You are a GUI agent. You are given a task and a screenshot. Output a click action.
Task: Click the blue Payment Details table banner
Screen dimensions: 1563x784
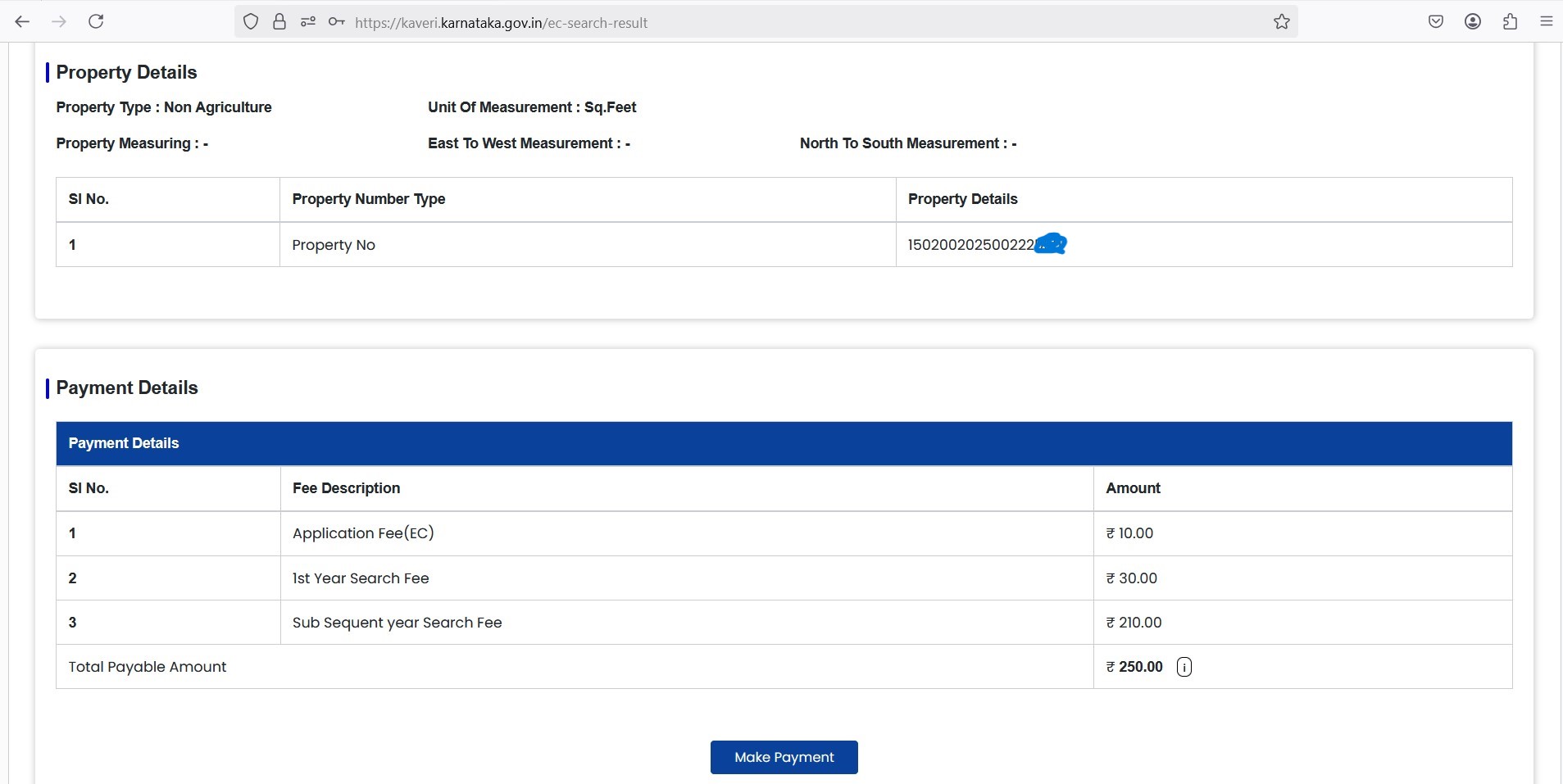coord(784,443)
